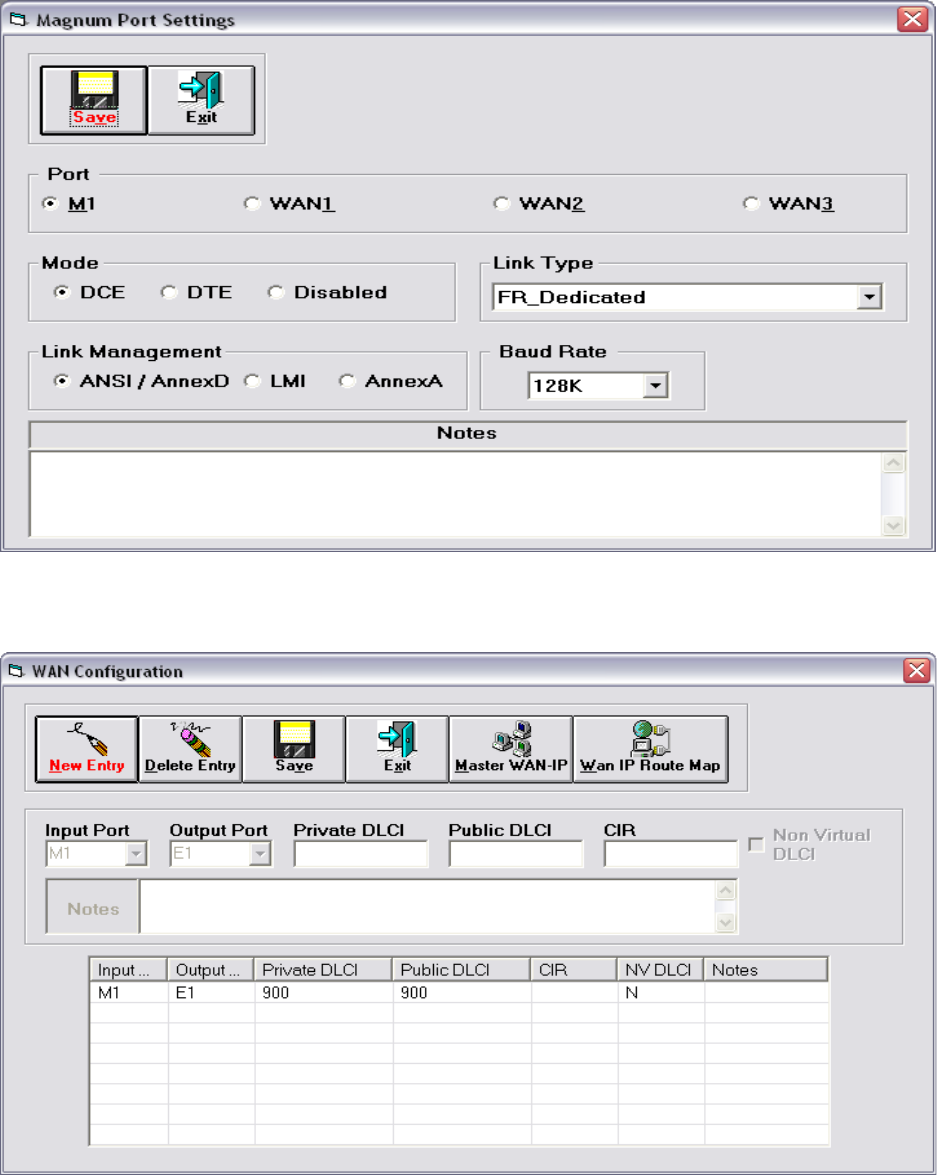937x1175 pixels.
Task: Sort by Input column header
Action: [128, 970]
